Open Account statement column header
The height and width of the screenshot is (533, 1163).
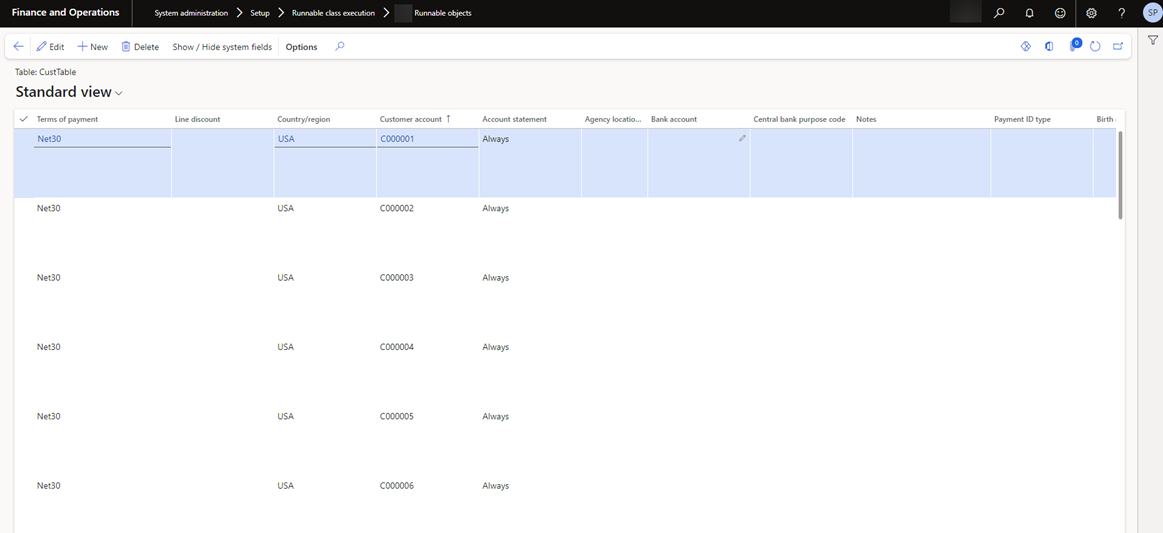click(x=514, y=119)
